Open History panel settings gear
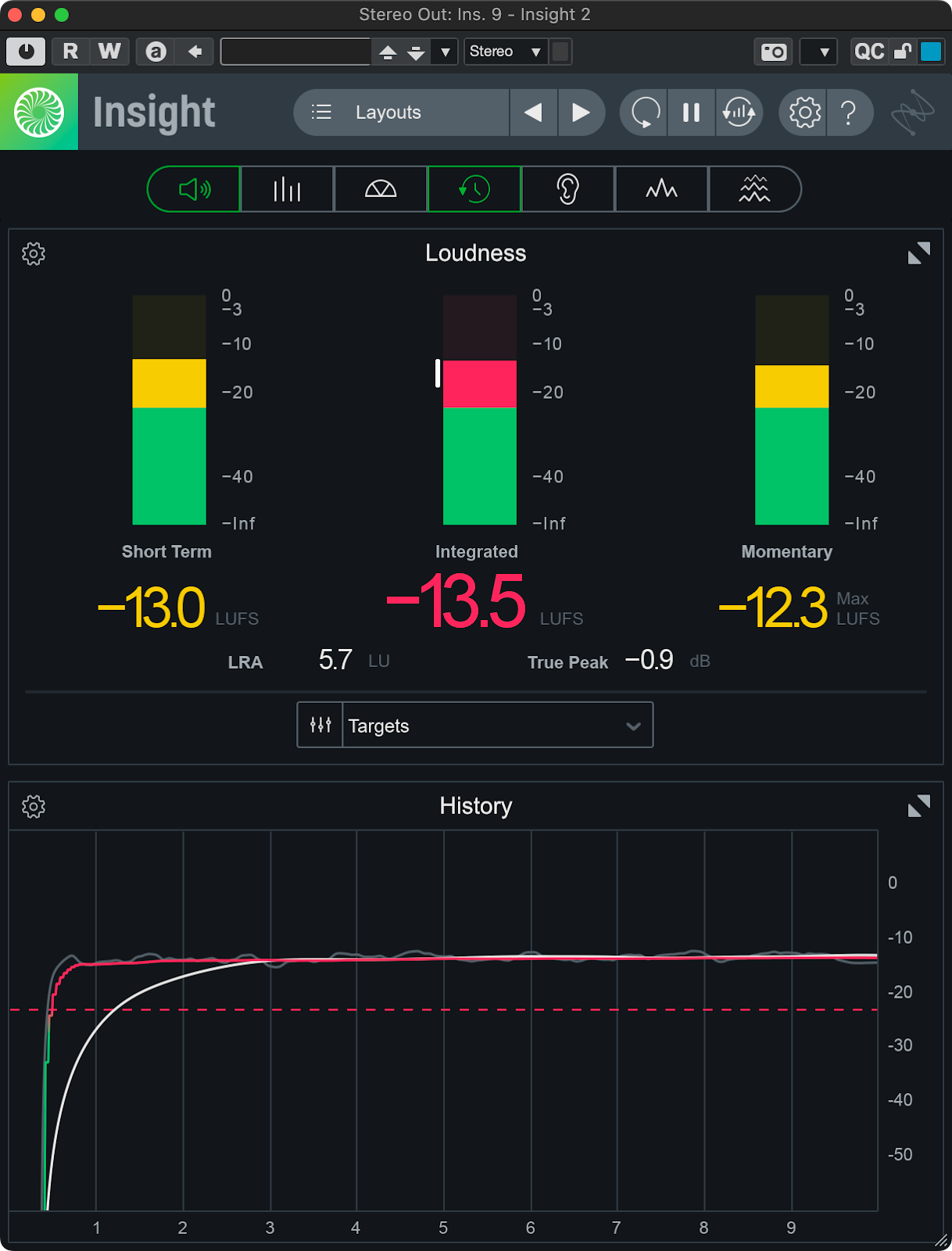 tap(34, 806)
